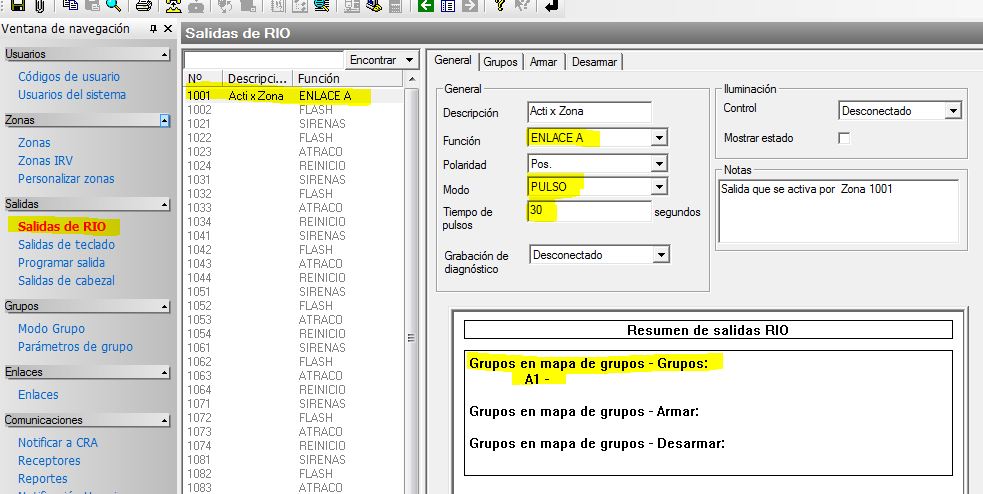Select output row 1053 in the list
The height and width of the screenshot is (494, 983).
pyautogui.click(x=293, y=320)
